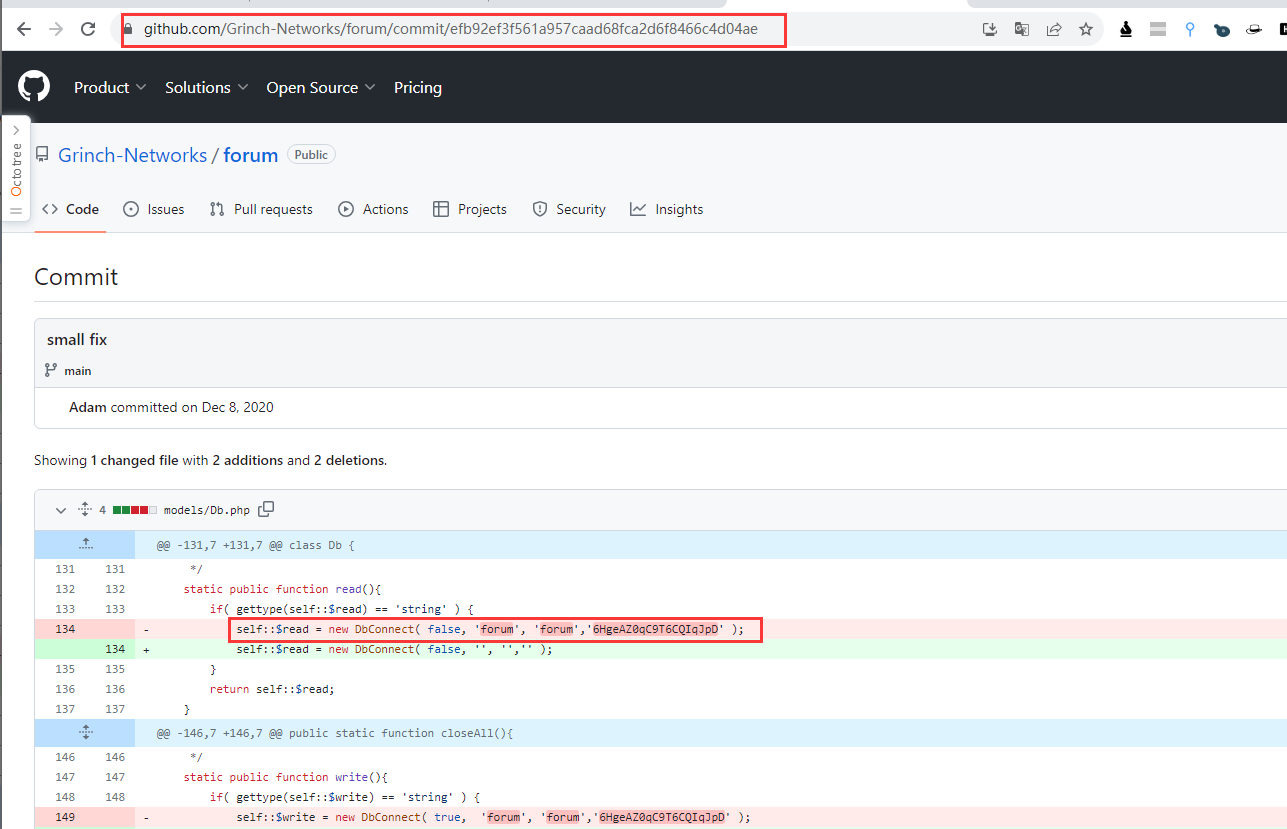The height and width of the screenshot is (829, 1287).
Task: Click the Octotree hamburger handle icon
Action: [16, 211]
